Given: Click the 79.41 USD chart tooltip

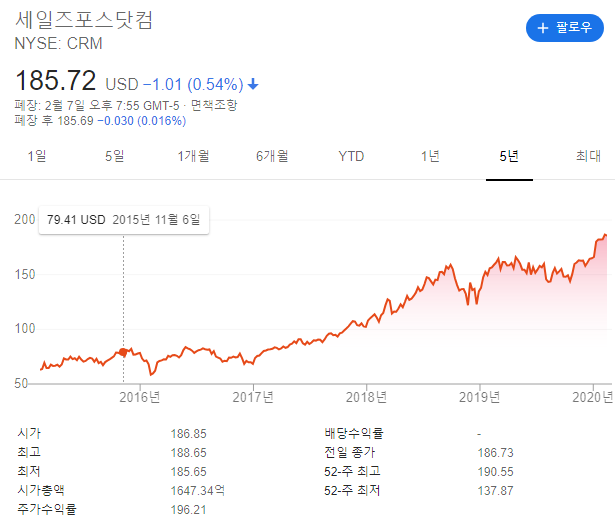Looking at the screenshot, I should [x=124, y=220].
